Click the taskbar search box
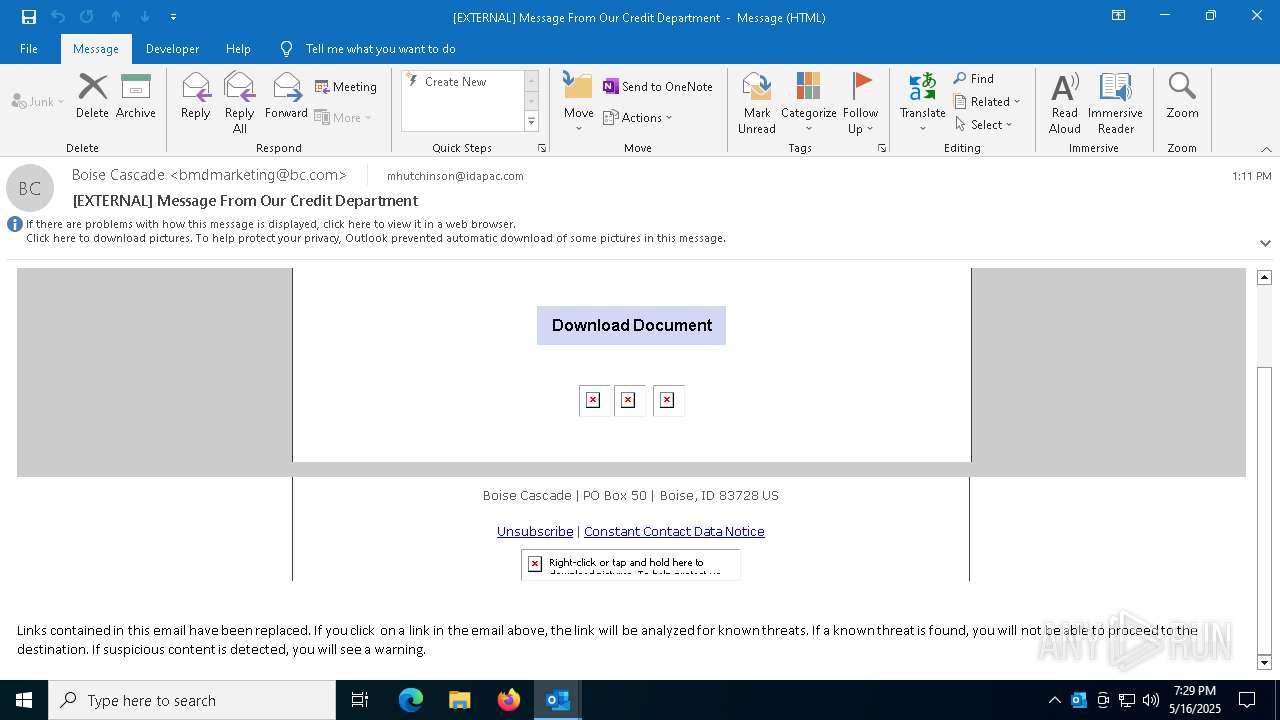This screenshot has width=1280, height=720. click(192, 700)
